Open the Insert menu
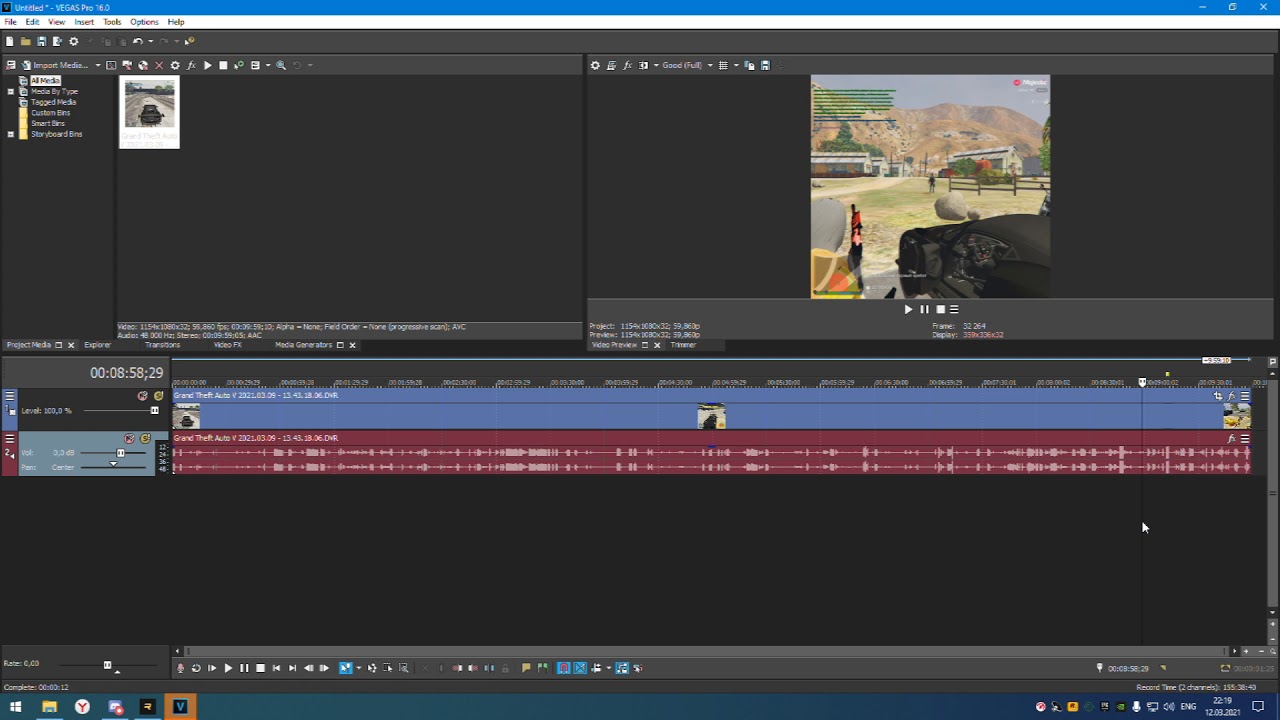This screenshot has height=720, width=1280. (84, 22)
